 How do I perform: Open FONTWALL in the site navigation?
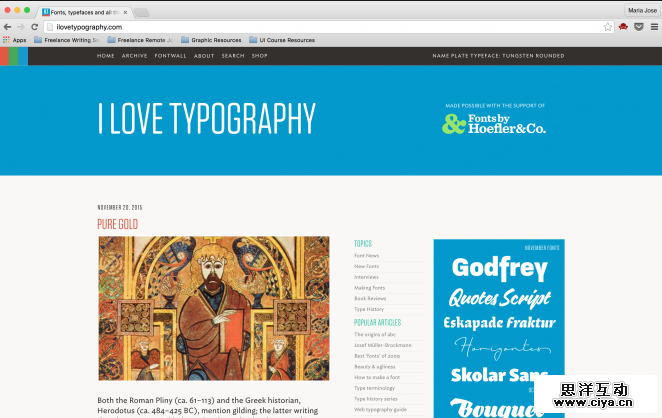pyautogui.click(x=170, y=56)
